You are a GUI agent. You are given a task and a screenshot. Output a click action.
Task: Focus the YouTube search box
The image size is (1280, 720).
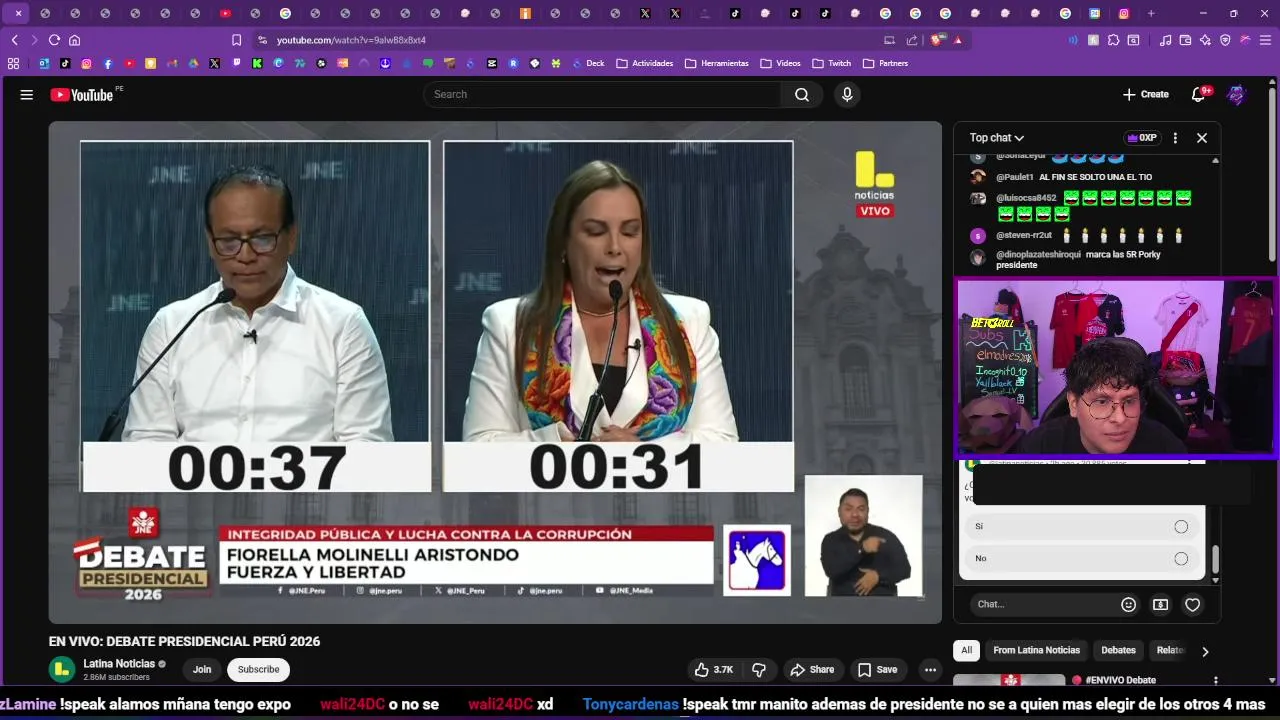tap(602, 94)
